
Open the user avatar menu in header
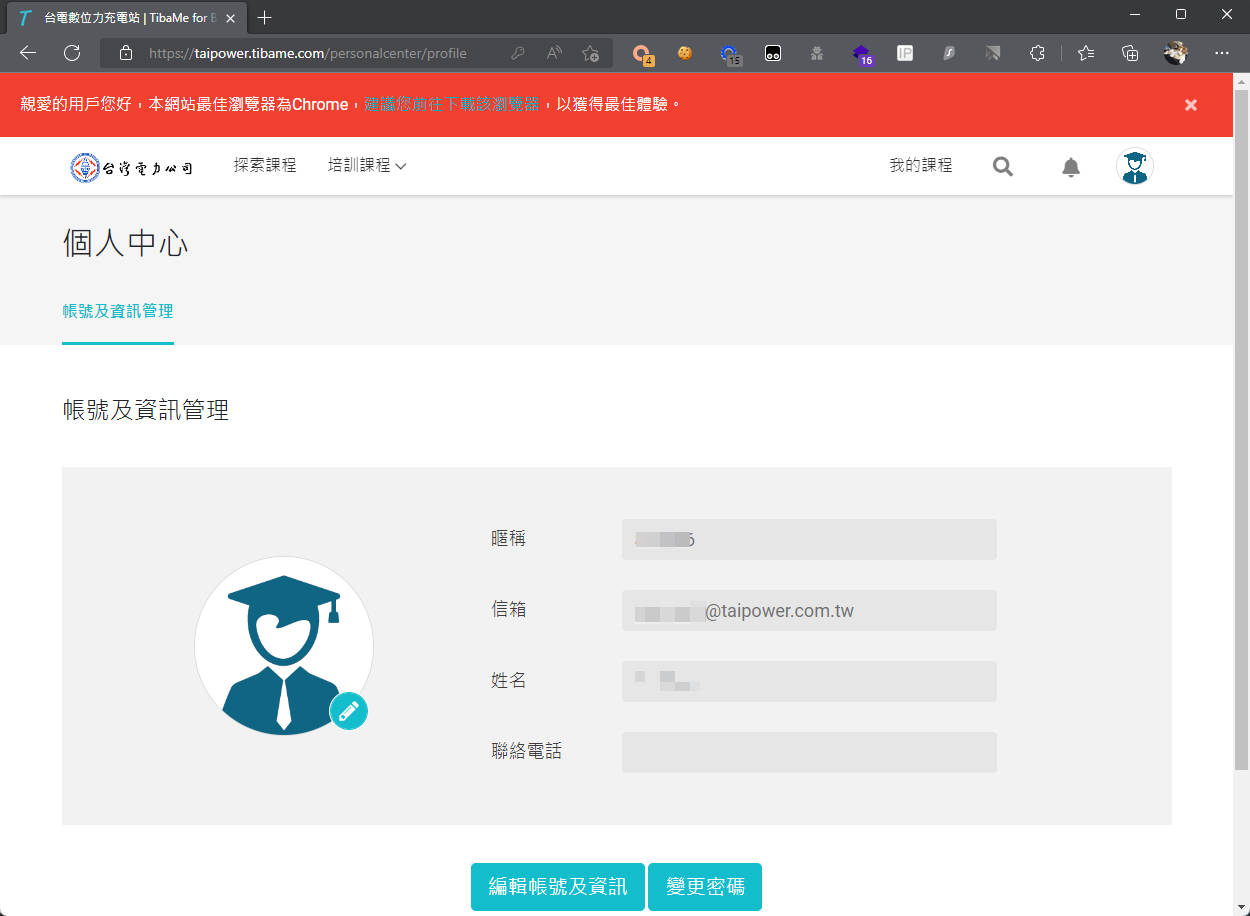click(x=1135, y=167)
